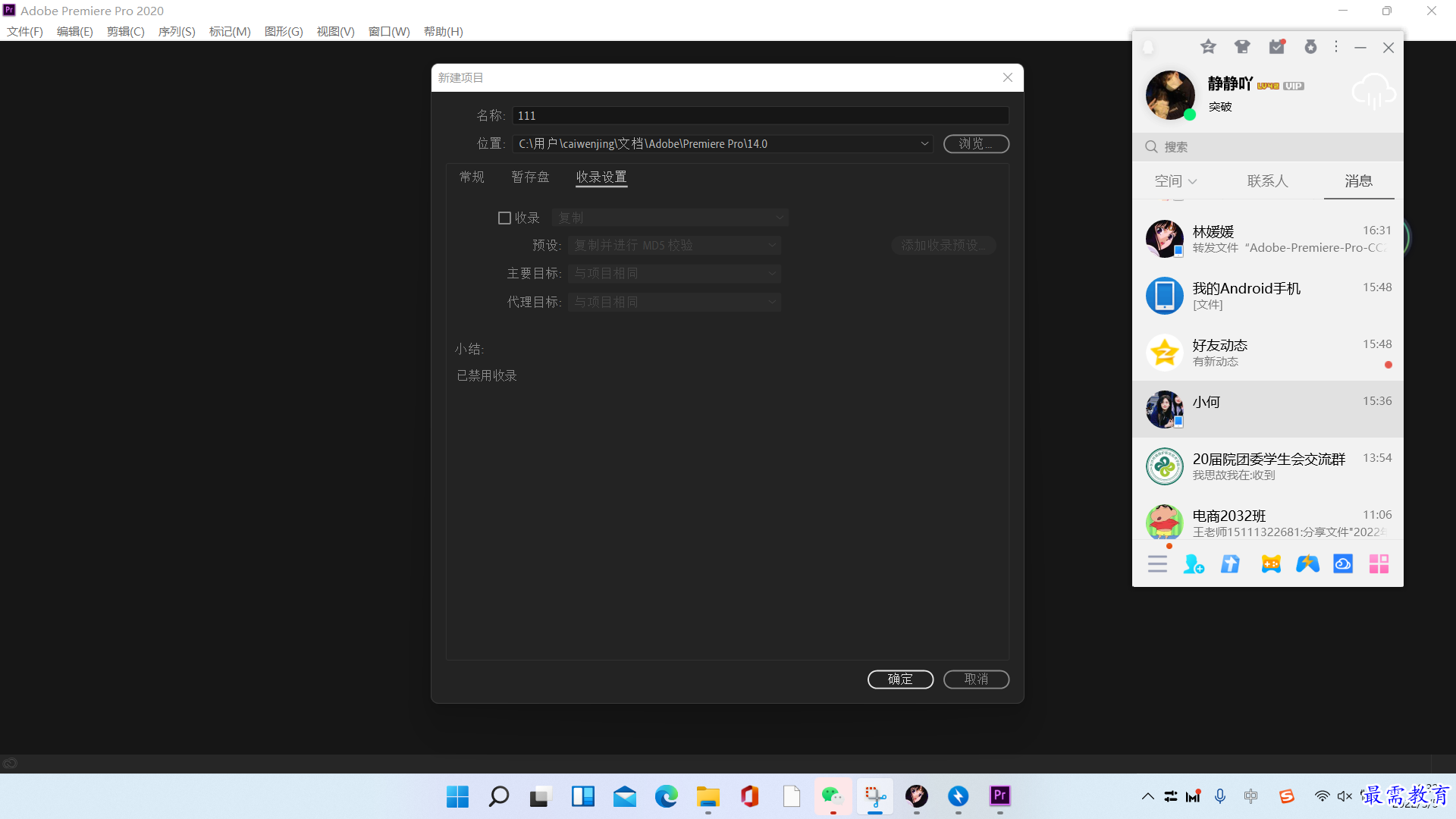Open QQ three-dot more menu
Image resolution: width=1456 pixels, height=819 pixels.
point(1336,47)
